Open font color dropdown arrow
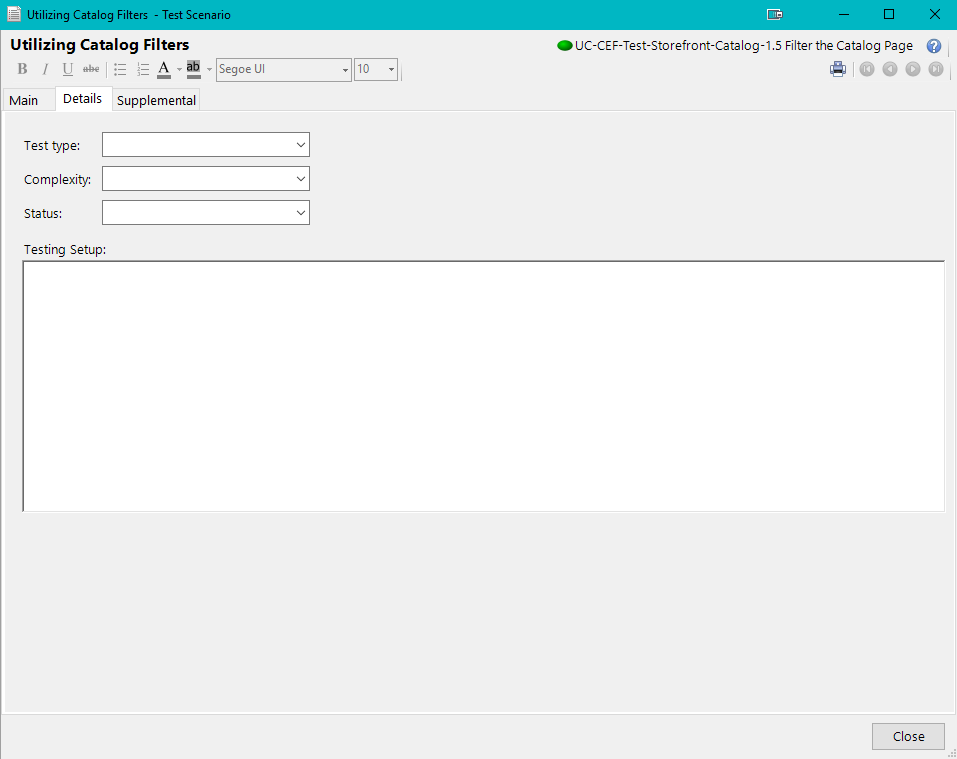957x759 pixels. click(x=179, y=70)
